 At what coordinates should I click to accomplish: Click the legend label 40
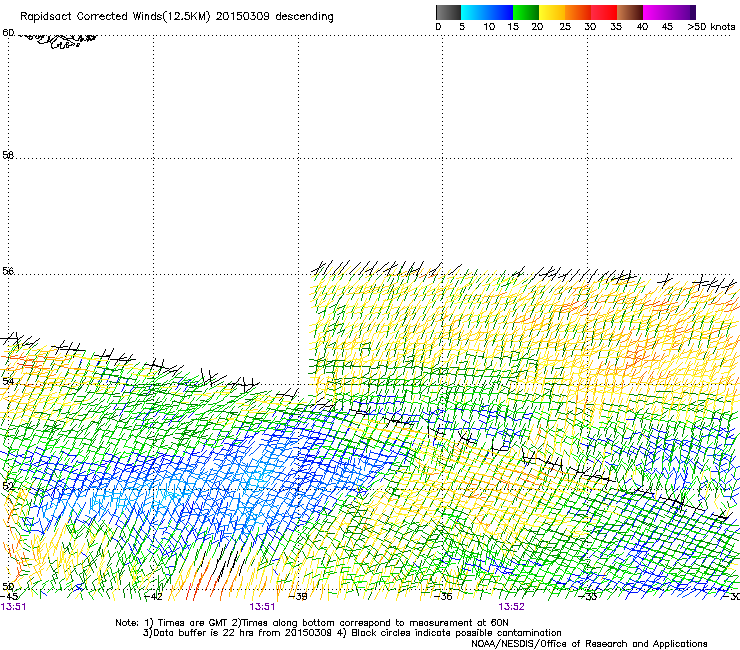tap(642, 27)
